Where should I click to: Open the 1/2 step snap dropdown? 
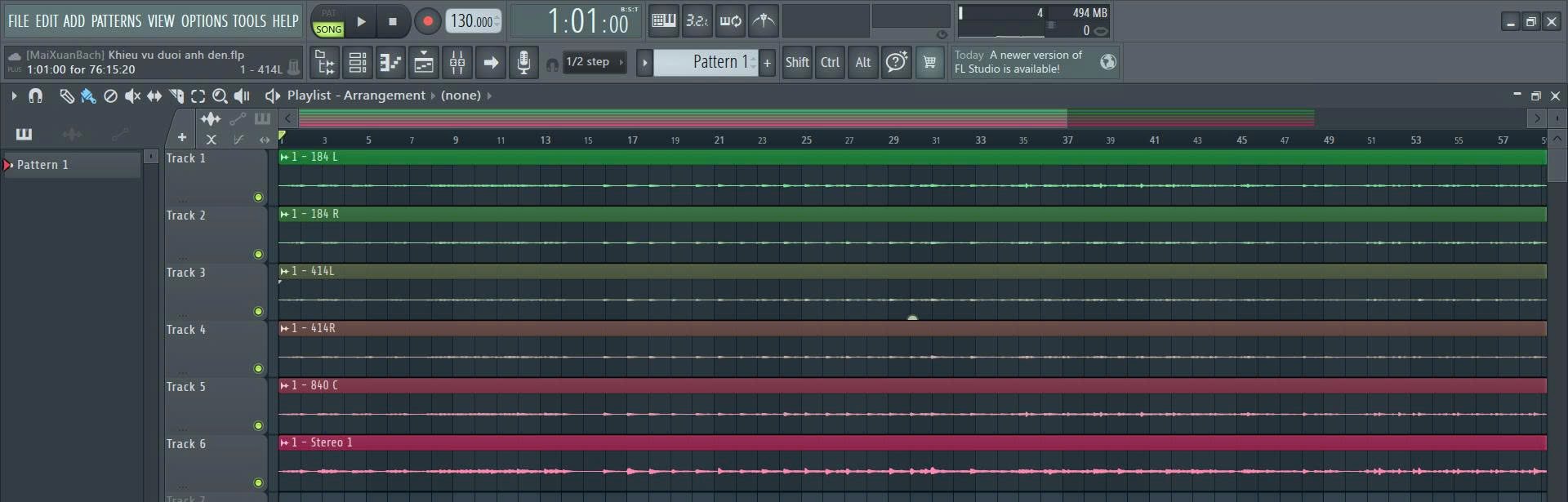coord(595,62)
